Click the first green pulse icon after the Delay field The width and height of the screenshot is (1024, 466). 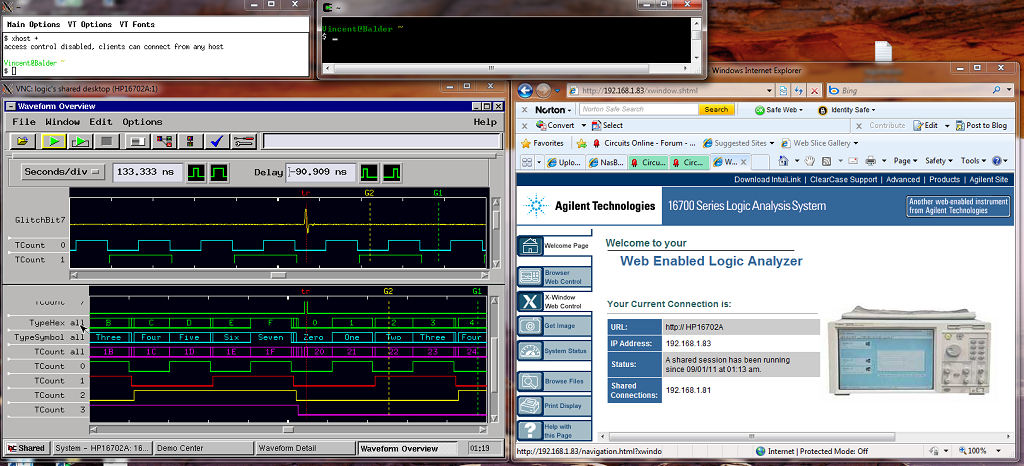(370, 172)
